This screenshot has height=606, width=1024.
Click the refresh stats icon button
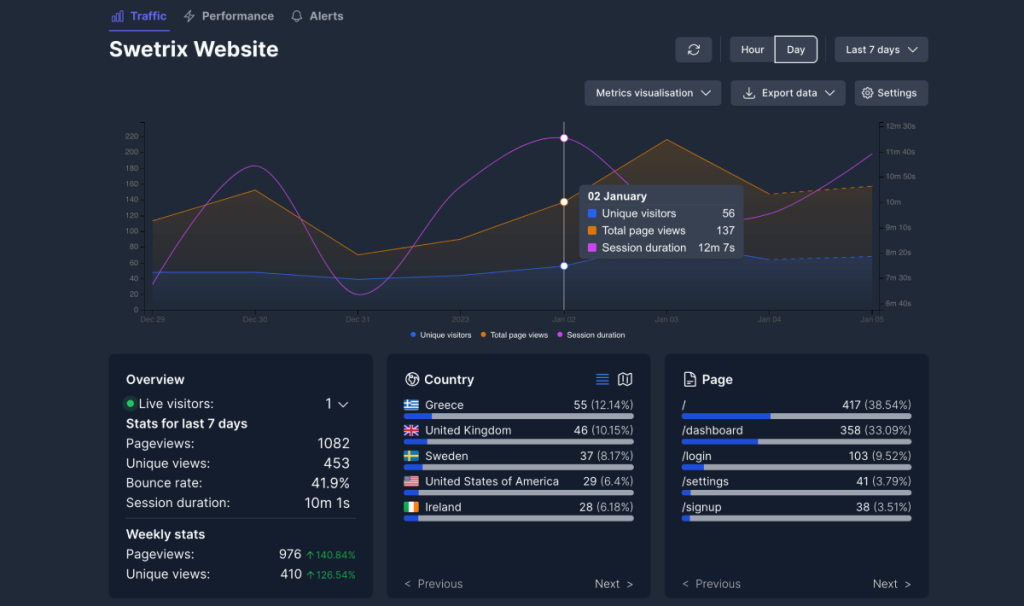pos(694,50)
